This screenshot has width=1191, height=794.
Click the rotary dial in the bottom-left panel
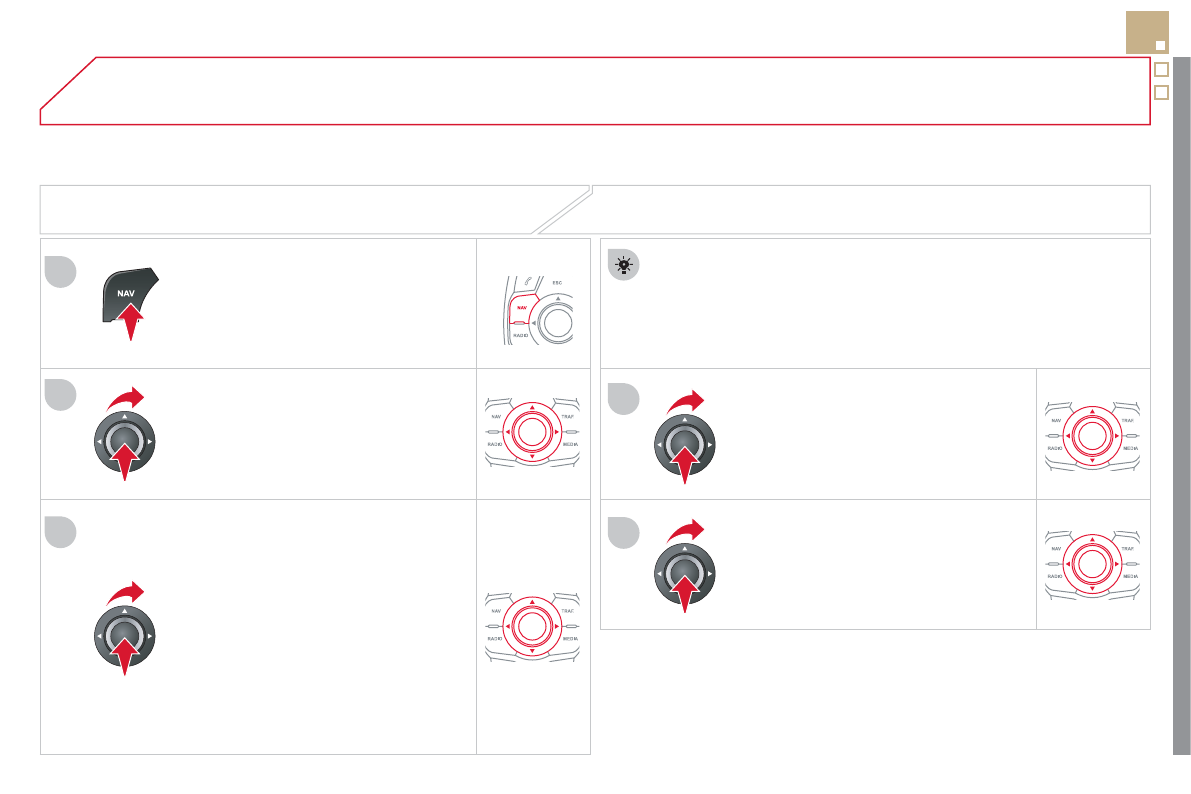pyautogui.click(x=124, y=636)
